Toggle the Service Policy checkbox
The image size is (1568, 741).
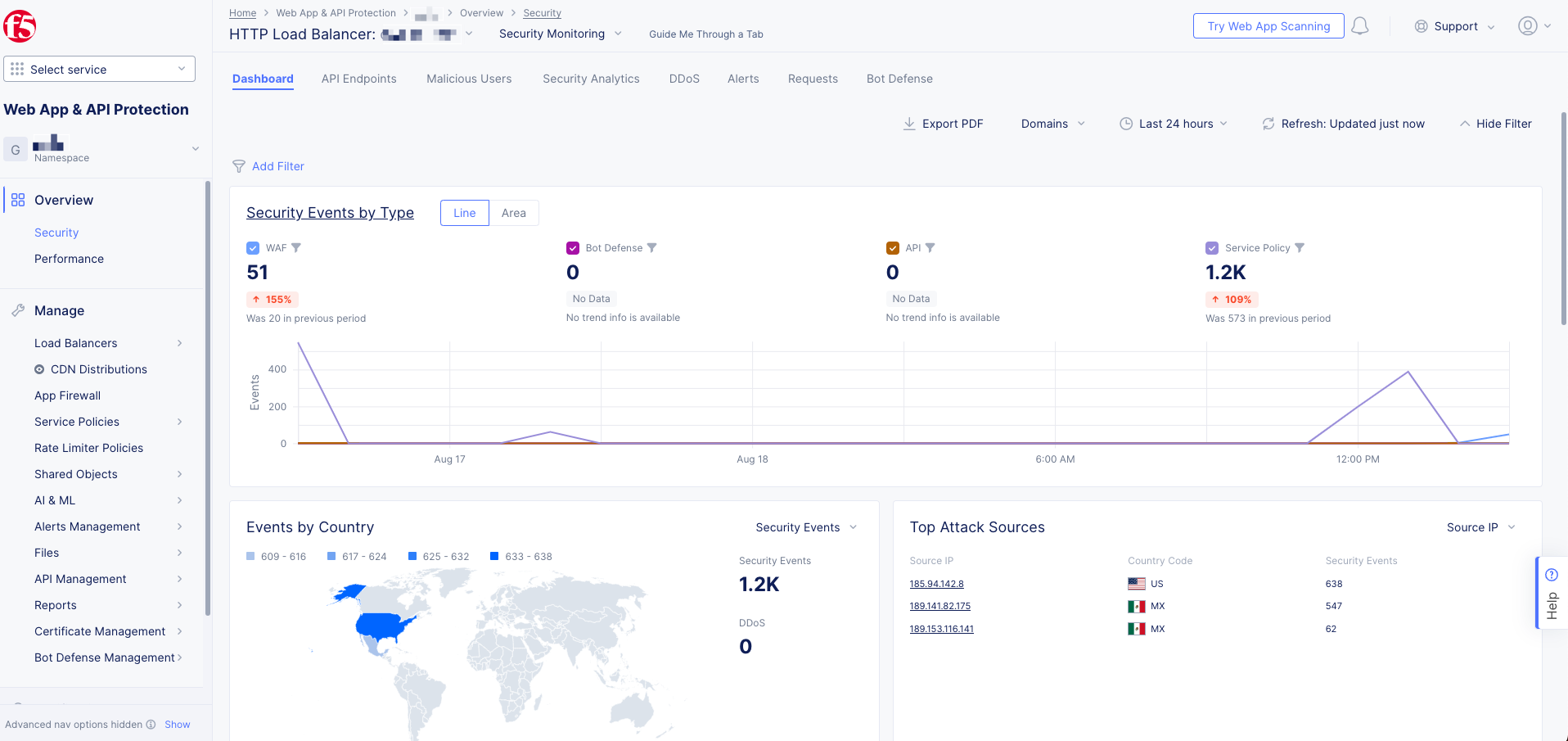point(1212,248)
